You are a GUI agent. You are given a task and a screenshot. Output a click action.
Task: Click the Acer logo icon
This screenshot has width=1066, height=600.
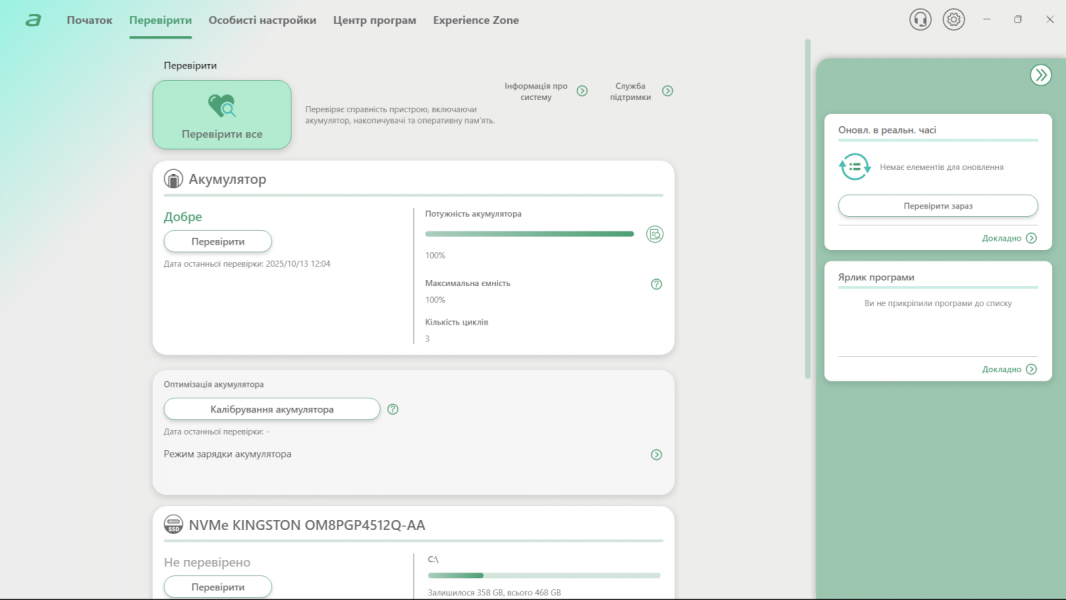(33, 20)
